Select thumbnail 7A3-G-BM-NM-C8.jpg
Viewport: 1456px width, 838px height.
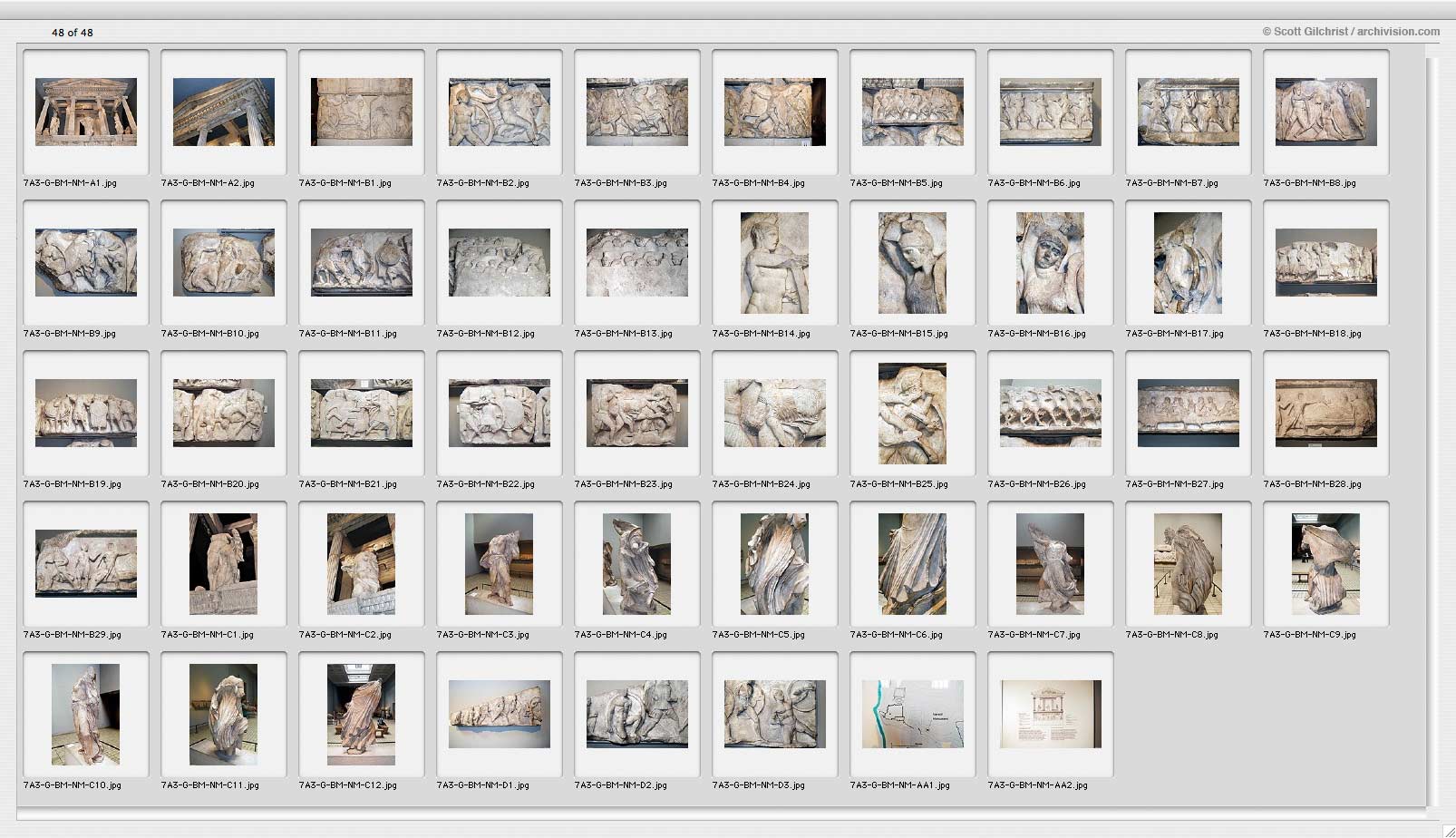[1189, 564]
